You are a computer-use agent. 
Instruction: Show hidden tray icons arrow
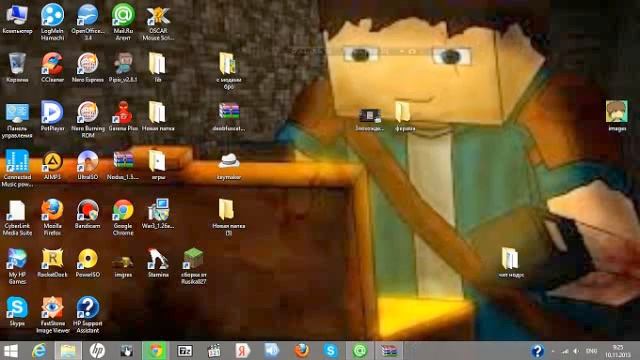(553, 351)
